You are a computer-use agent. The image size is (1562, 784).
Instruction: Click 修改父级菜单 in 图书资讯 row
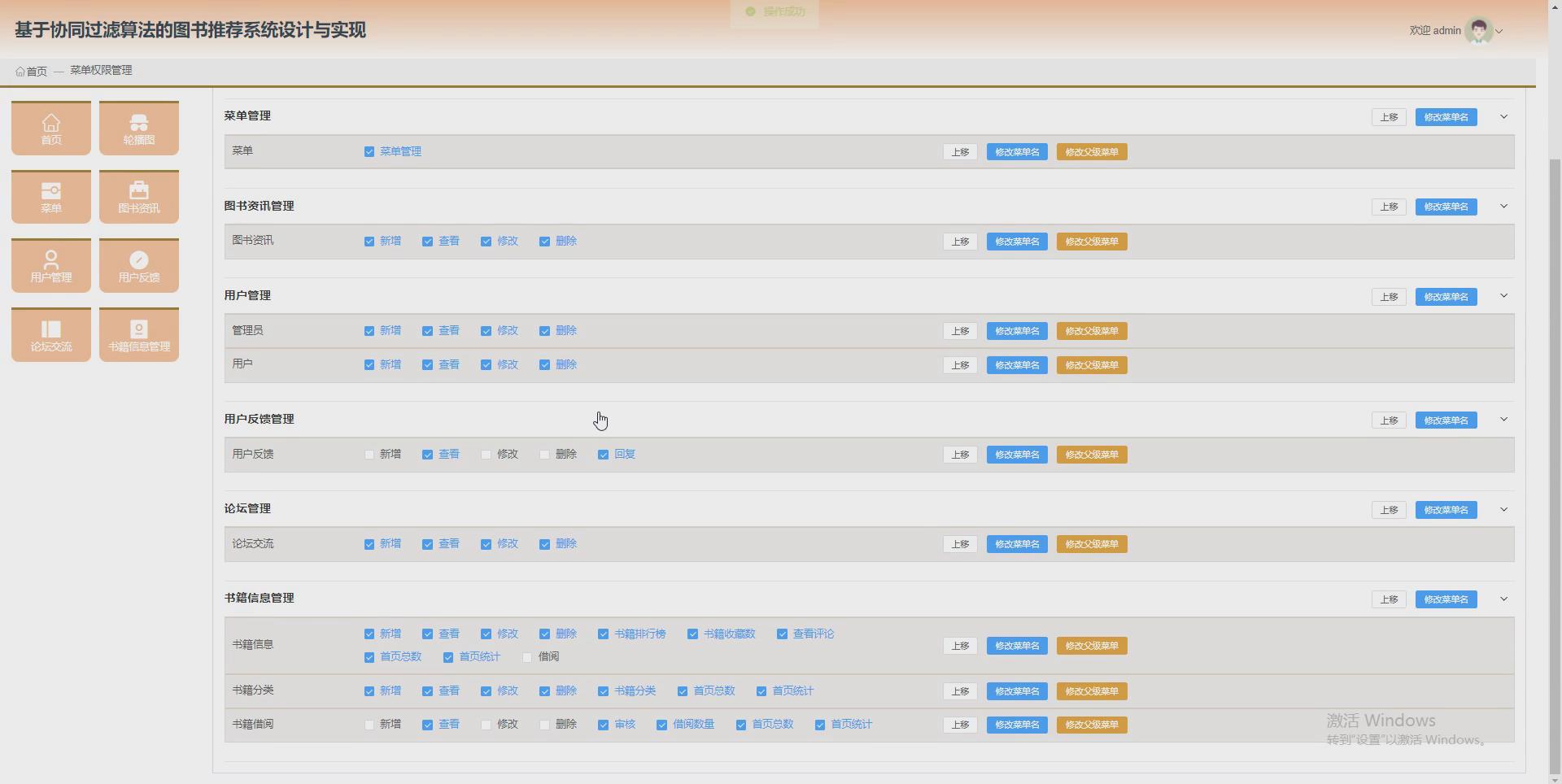click(x=1092, y=242)
